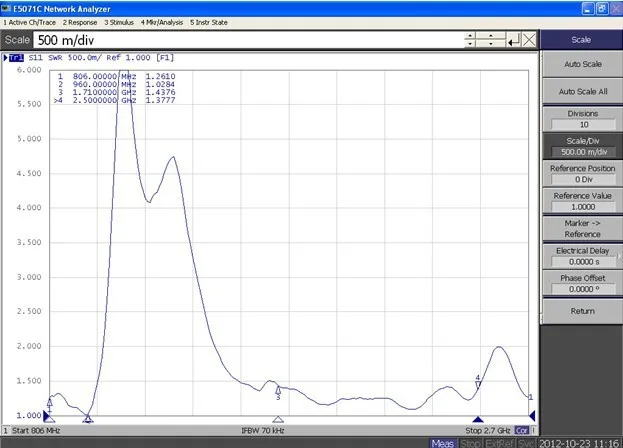The width and height of the screenshot is (623, 448).
Task: Select the Reference Position softkey
Action: point(582,174)
